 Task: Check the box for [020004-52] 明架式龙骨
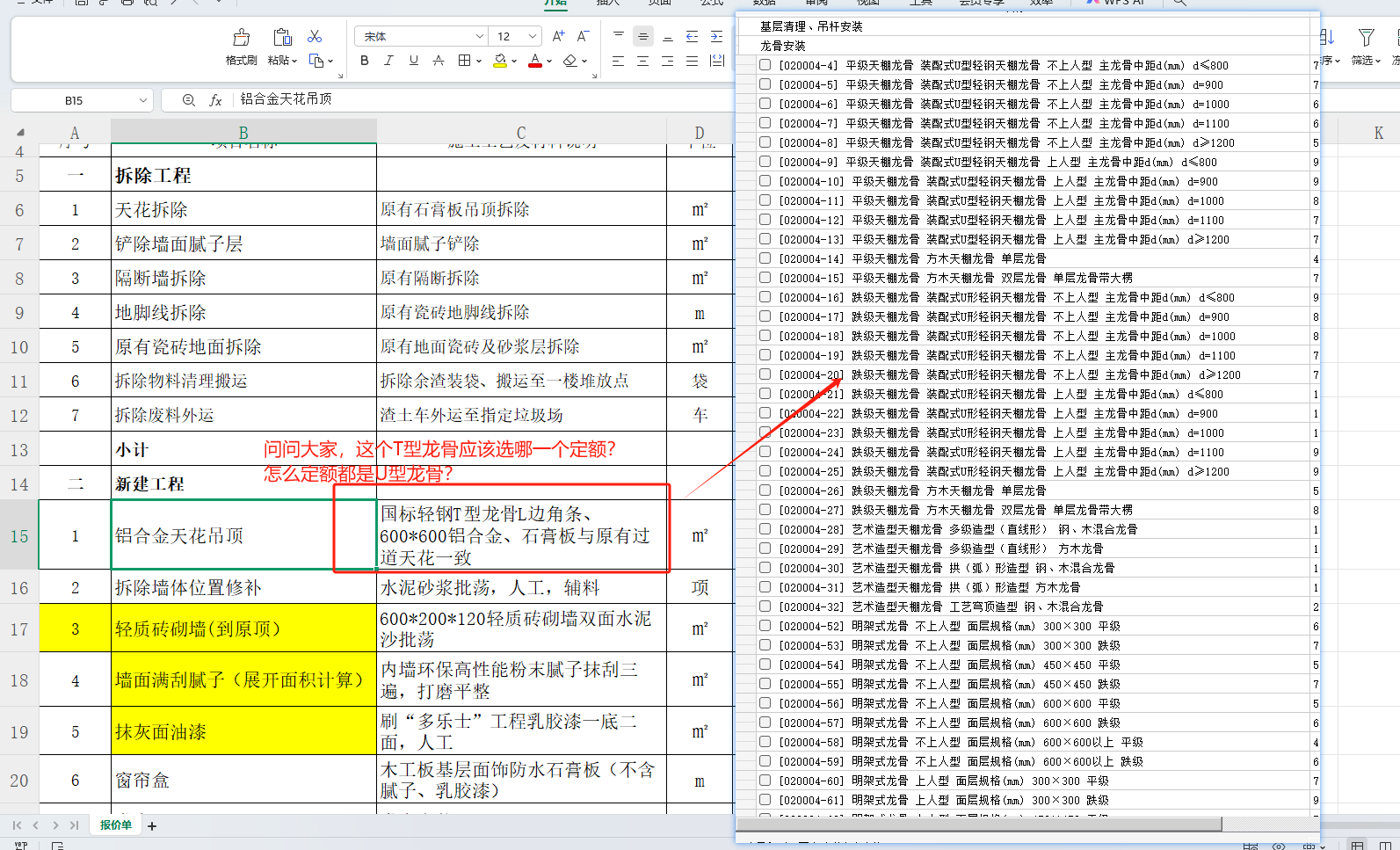[765, 626]
